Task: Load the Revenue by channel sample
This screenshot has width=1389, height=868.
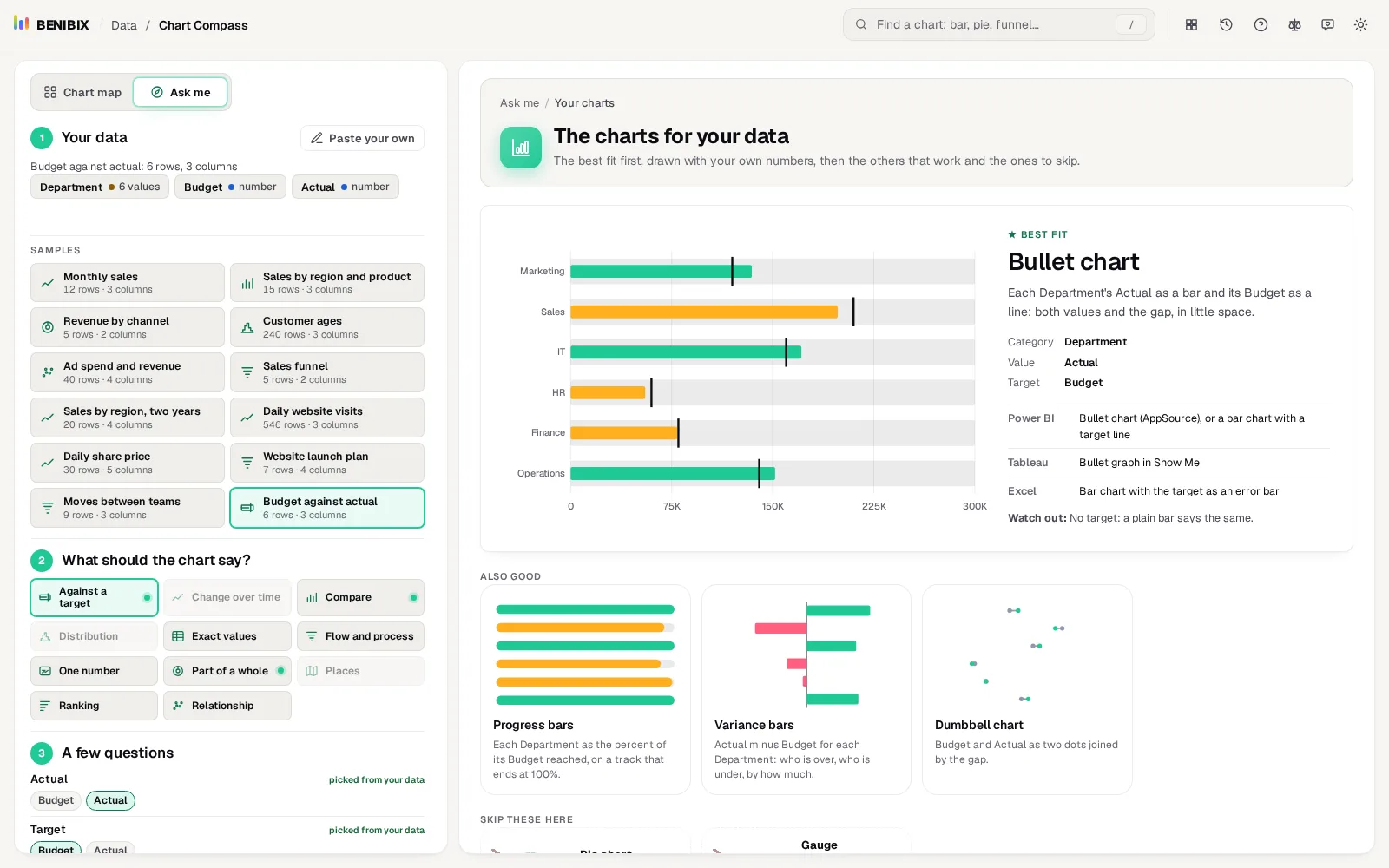Action: pos(128,327)
